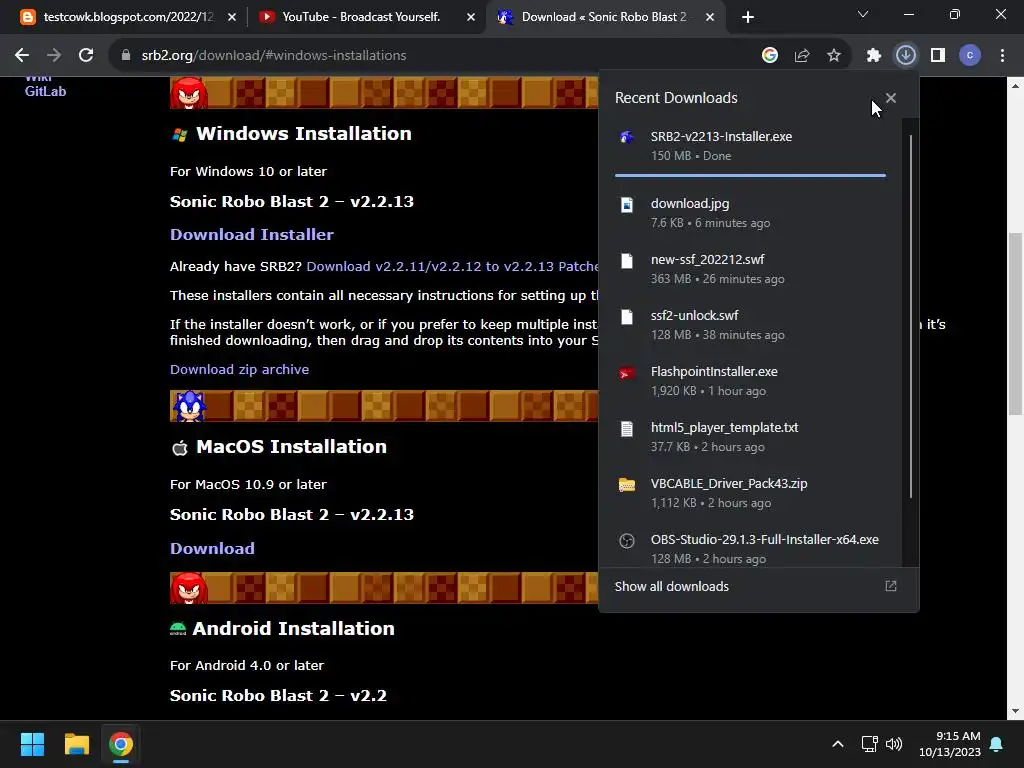
Task: Open html5_player_template.txt download entry
Action: coord(750,438)
